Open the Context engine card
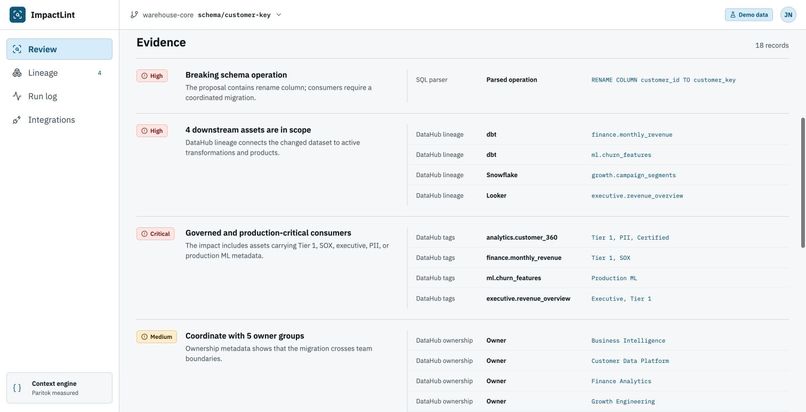Image resolution: width=806 pixels, height=412 pixels. point(60,388)
